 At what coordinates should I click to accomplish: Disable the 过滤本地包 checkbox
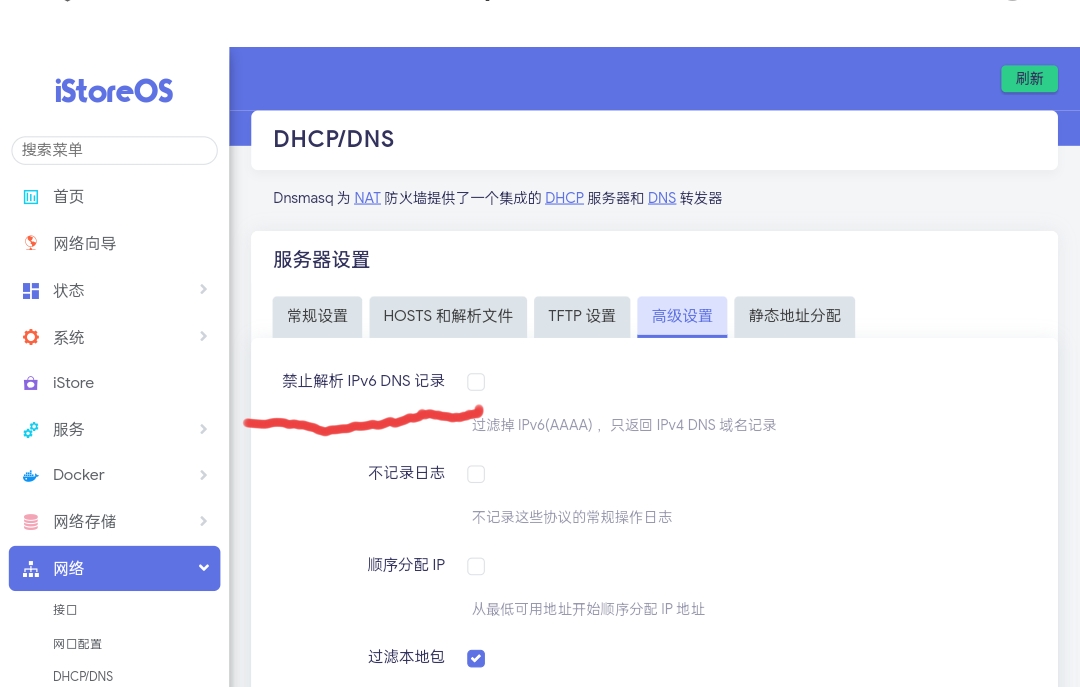[476, 658]
